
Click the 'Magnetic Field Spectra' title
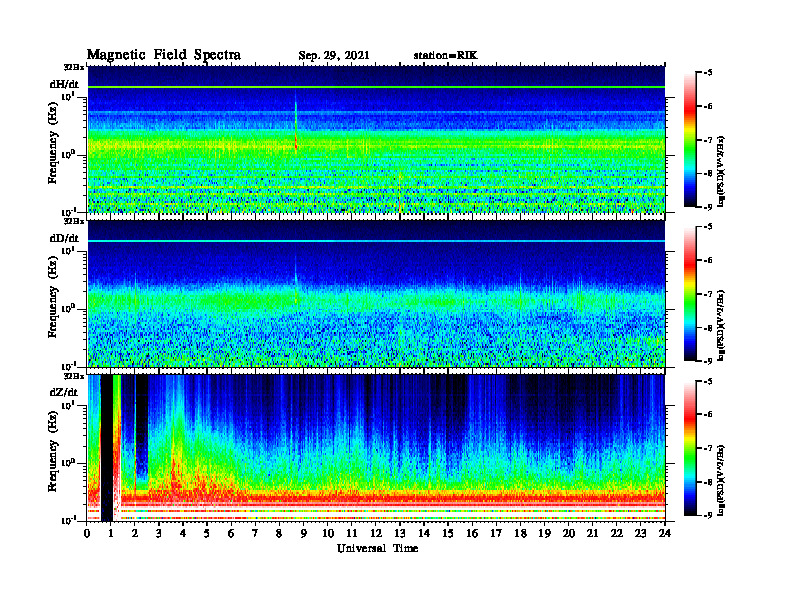click(164, 55)
